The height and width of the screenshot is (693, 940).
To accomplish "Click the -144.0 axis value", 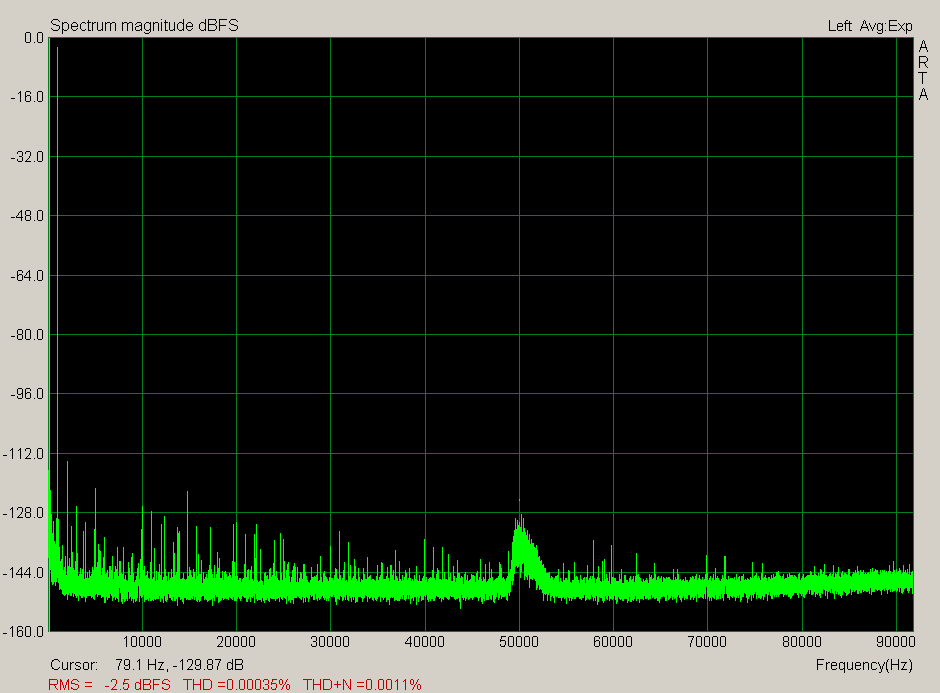I will click(x=24, y=573).
